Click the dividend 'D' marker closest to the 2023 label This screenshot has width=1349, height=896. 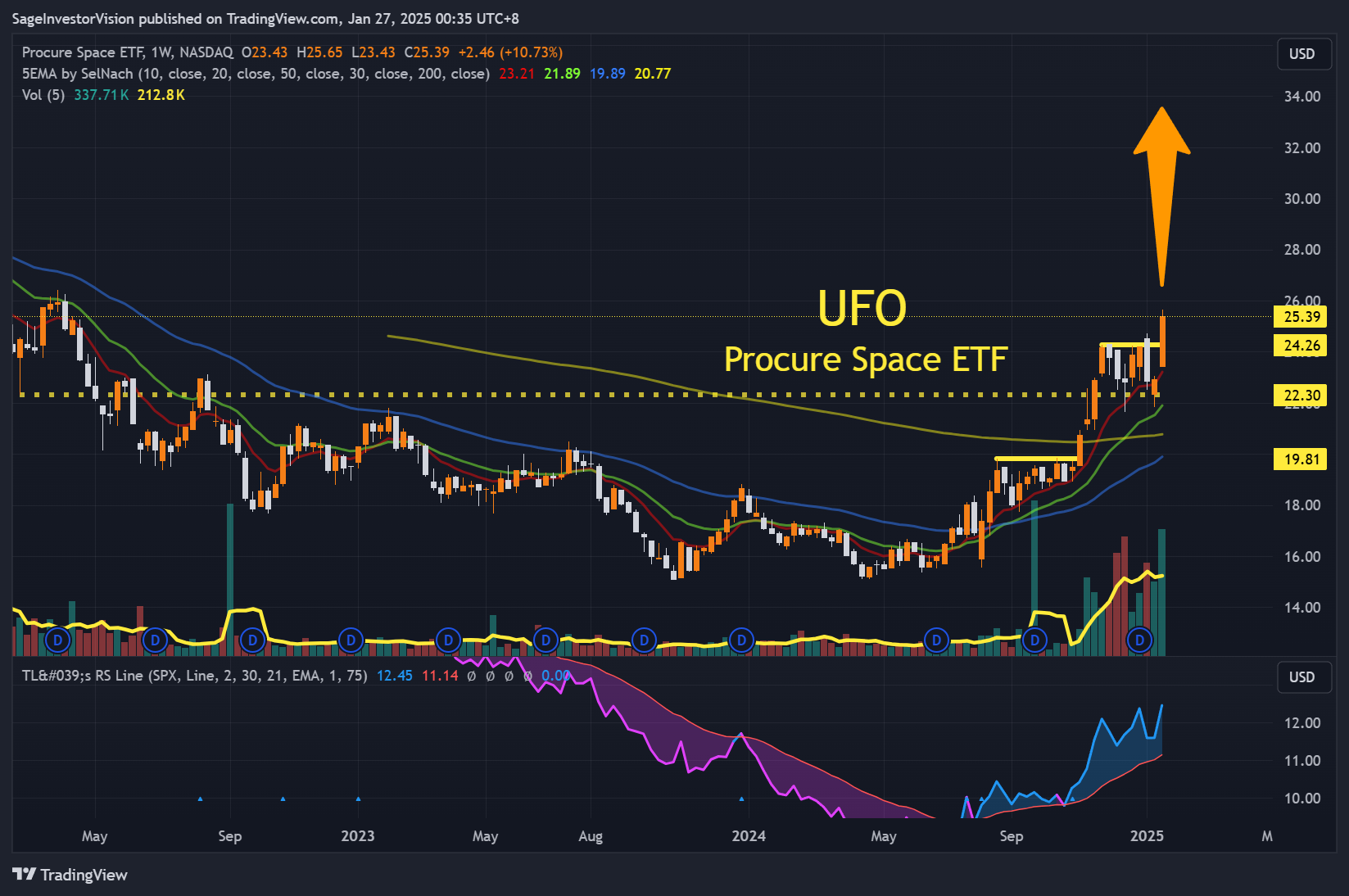351,640
